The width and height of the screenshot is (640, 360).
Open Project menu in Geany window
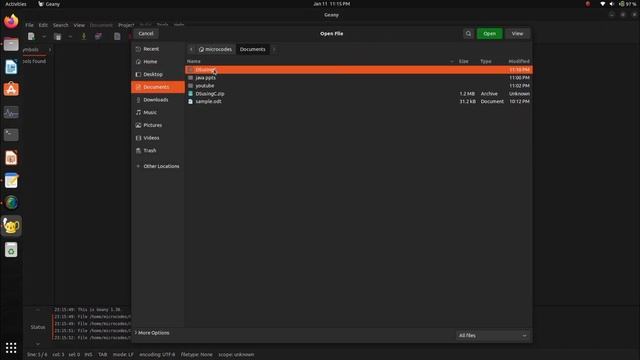pos(126,25)
